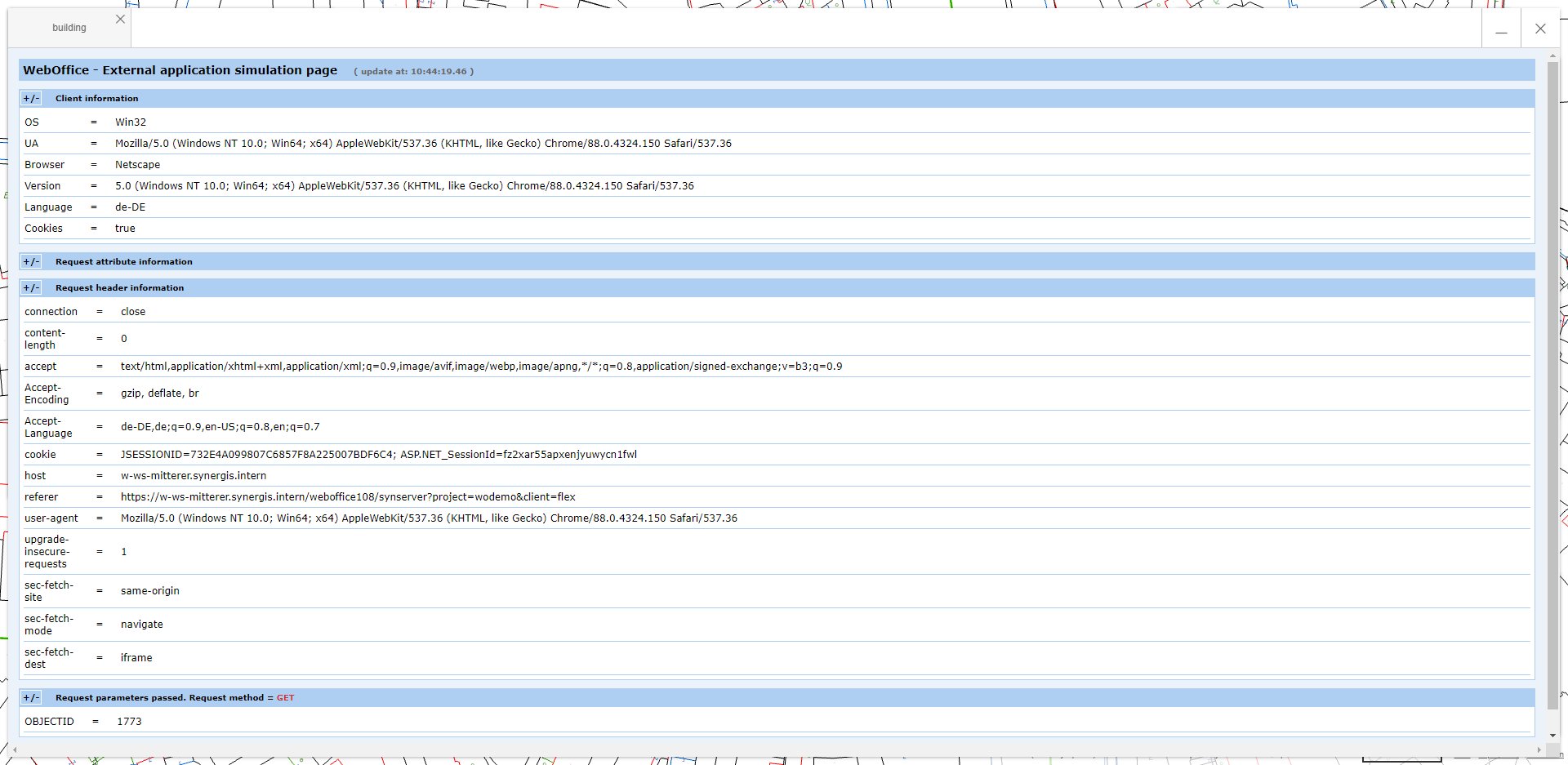
Task: Expand the Request attribute information section
Action: point(31,261)
